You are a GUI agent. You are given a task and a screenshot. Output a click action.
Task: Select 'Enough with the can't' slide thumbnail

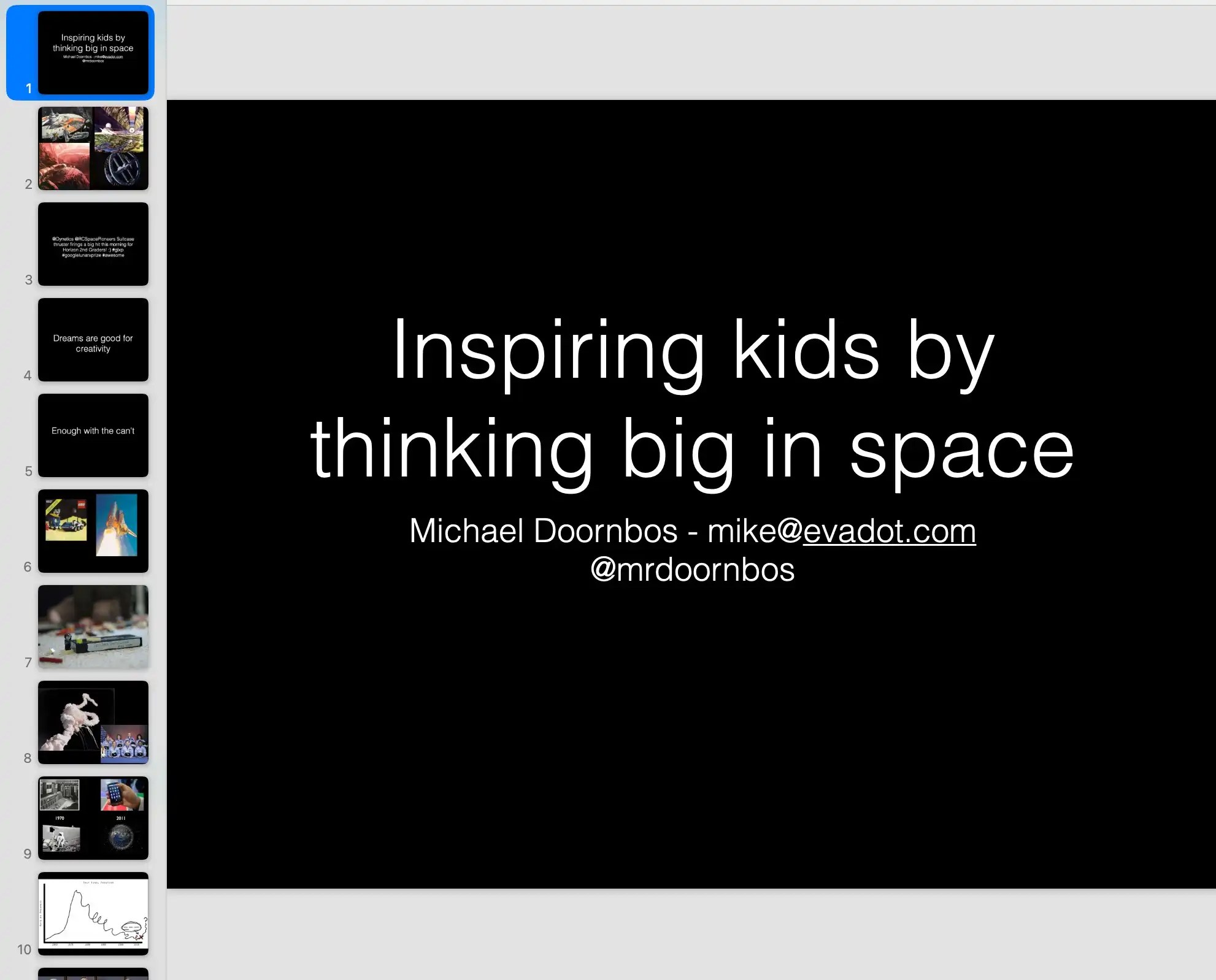[x=93, y=435]
